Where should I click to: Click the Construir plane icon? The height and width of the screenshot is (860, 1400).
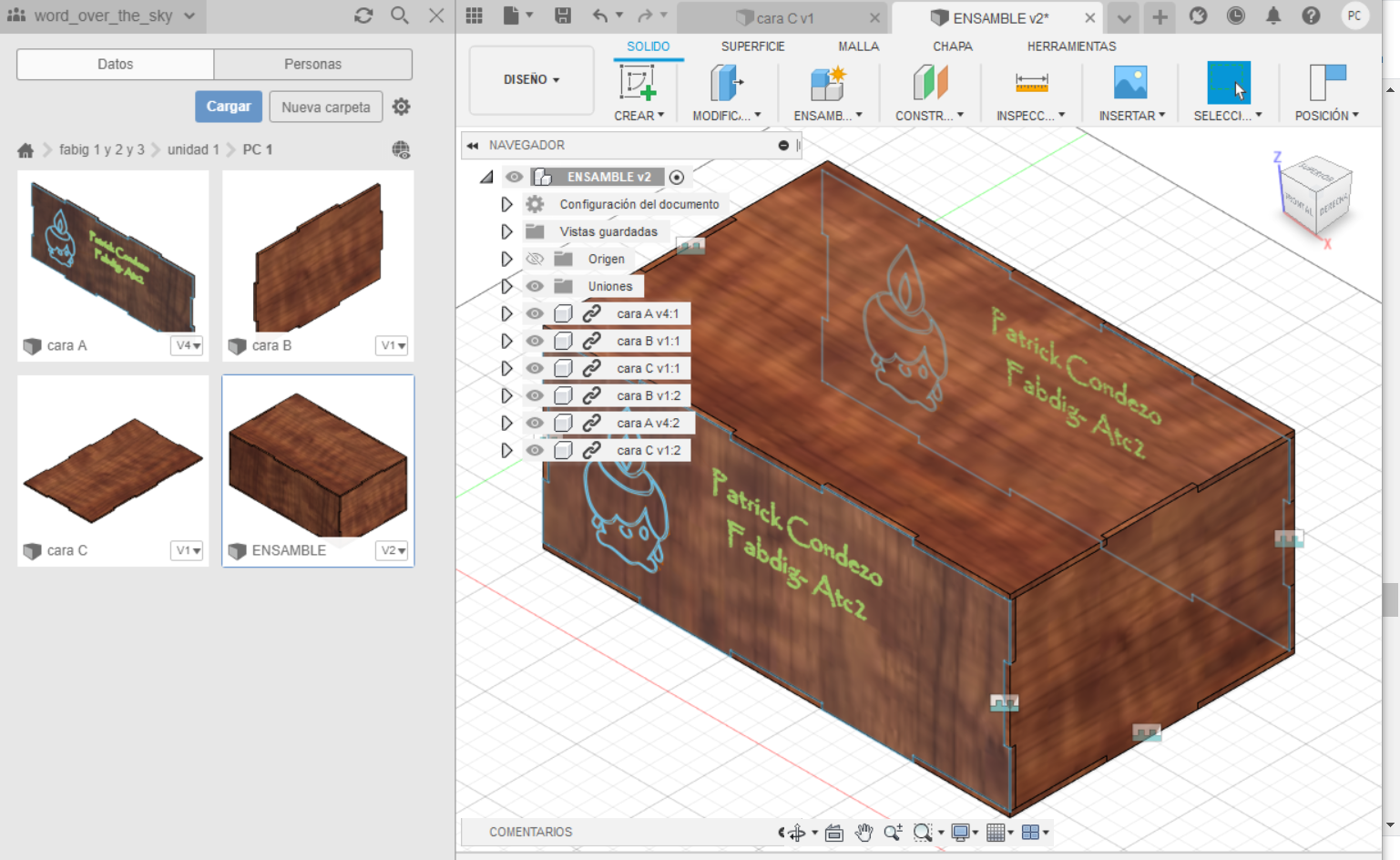point(929,83)
